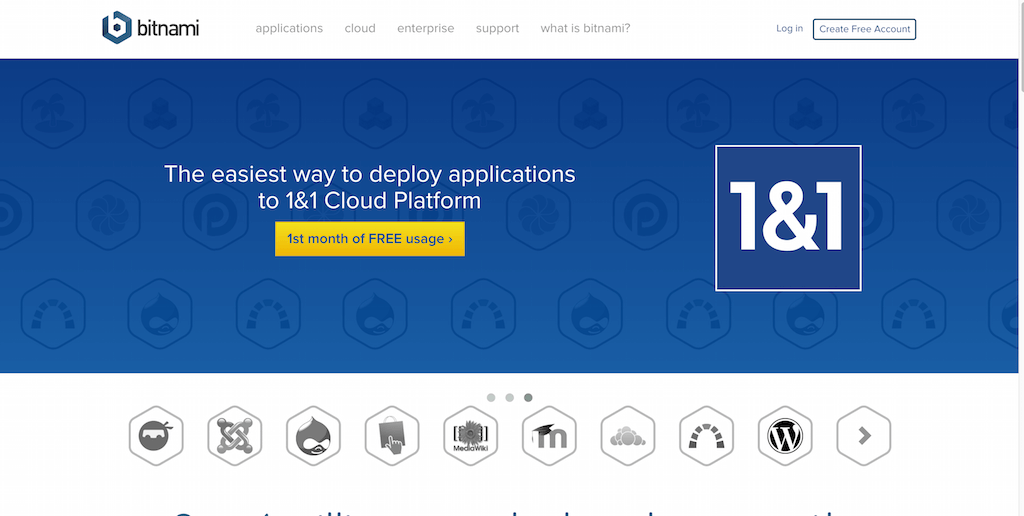Open the Redmine arch icon

coord(707,436)
